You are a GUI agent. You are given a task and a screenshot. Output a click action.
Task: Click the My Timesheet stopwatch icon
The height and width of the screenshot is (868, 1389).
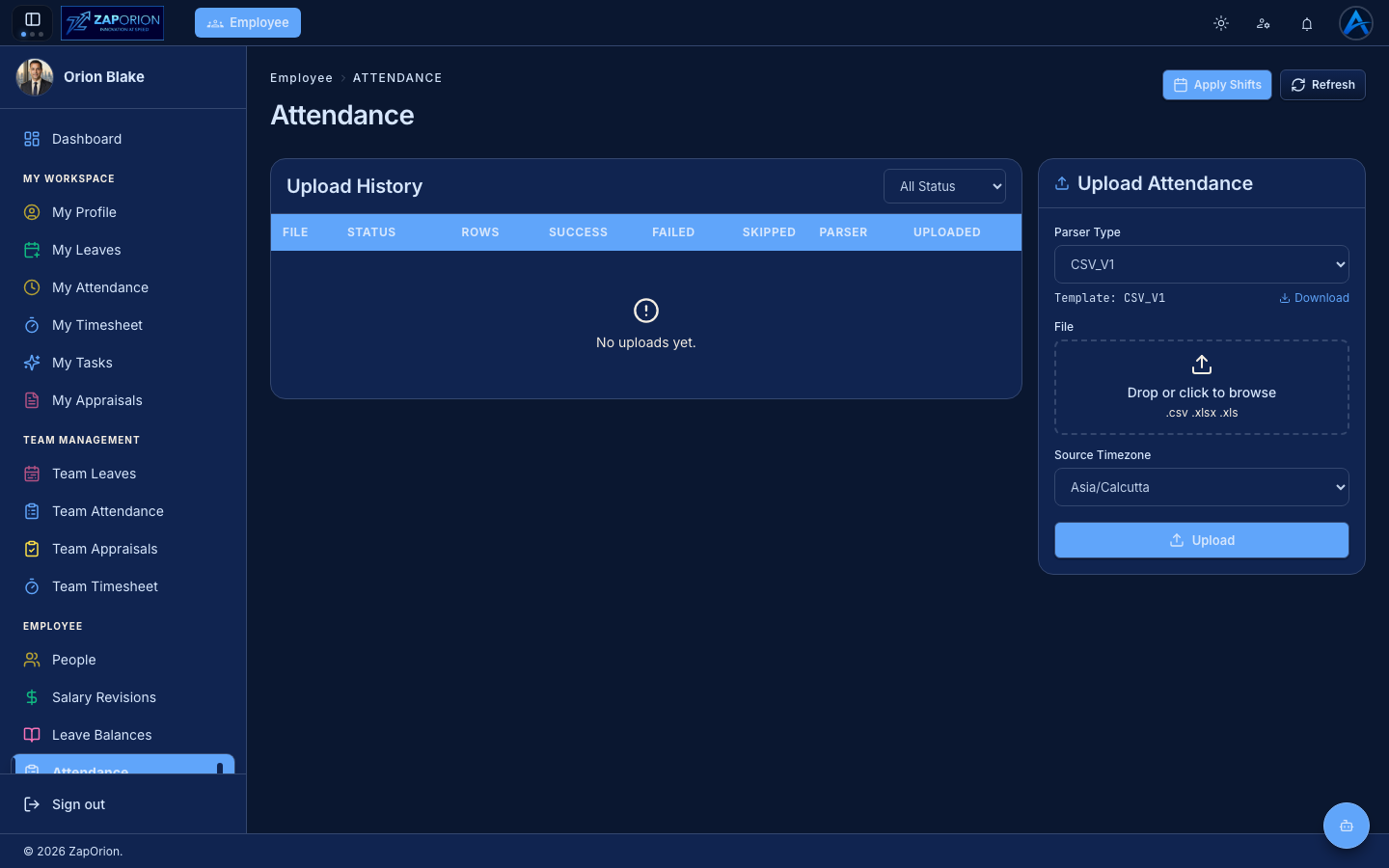tap(32, 325)
